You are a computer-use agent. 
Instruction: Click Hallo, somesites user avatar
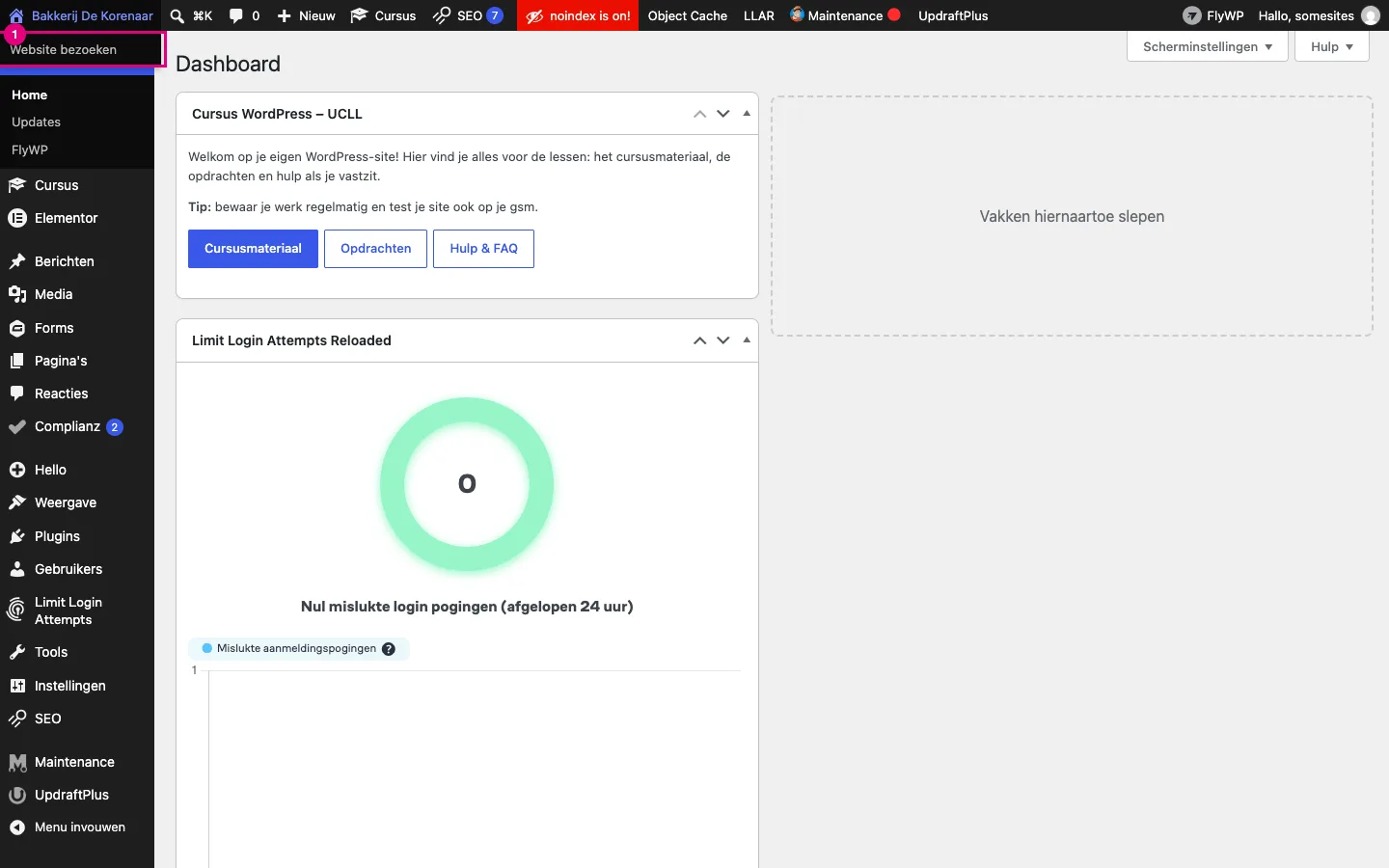point(1370,15)
